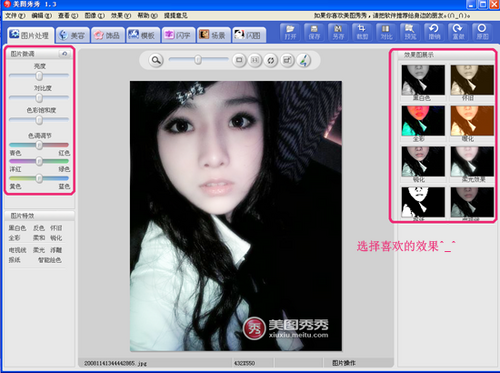This screenshot has height=373, width=500.
Task: Open the 打开 (Open file) toolbar icon
Action: pyautogui.click(x=290, y=32)
